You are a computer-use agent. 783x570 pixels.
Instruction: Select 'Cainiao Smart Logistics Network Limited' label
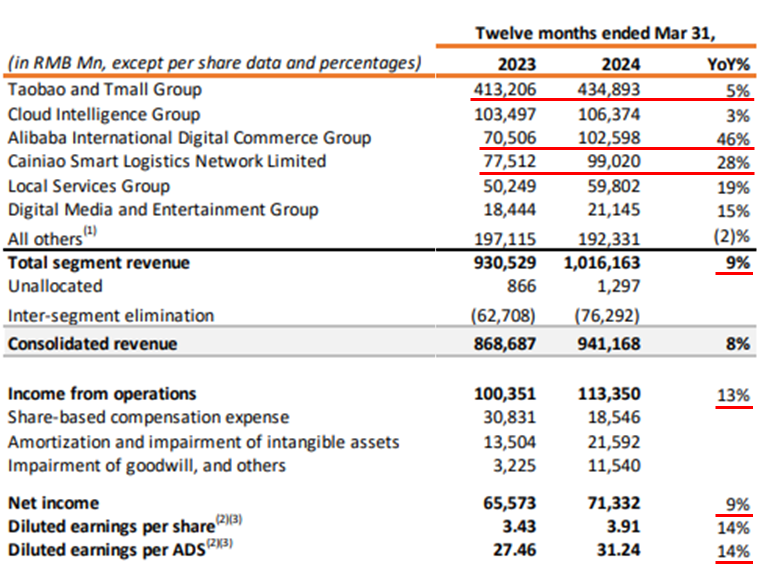(x=167, y=161)
